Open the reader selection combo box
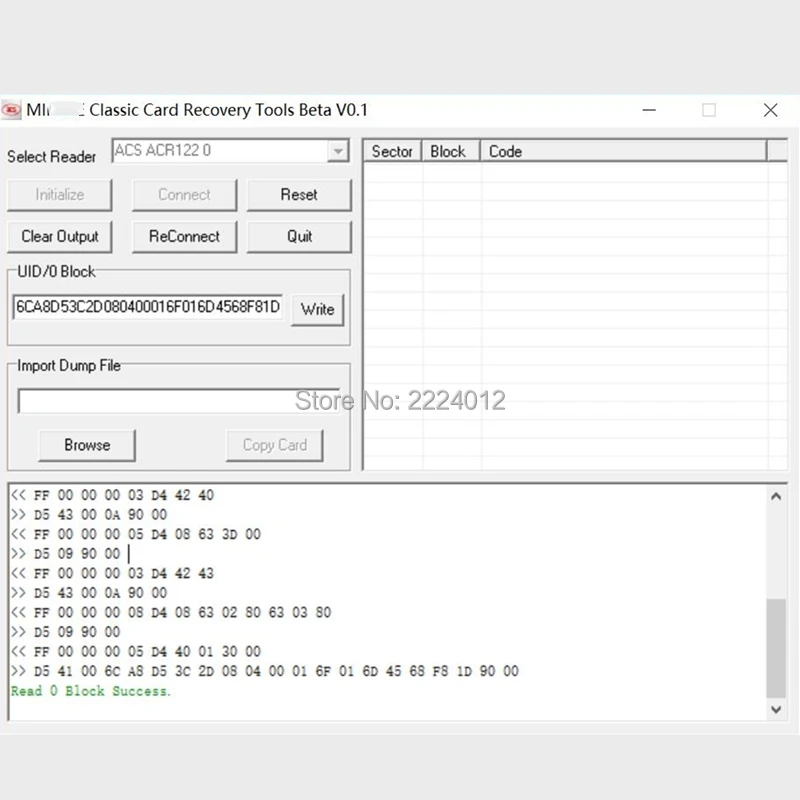This screenshot has width=800, height=800. click(x=230, y=150)
